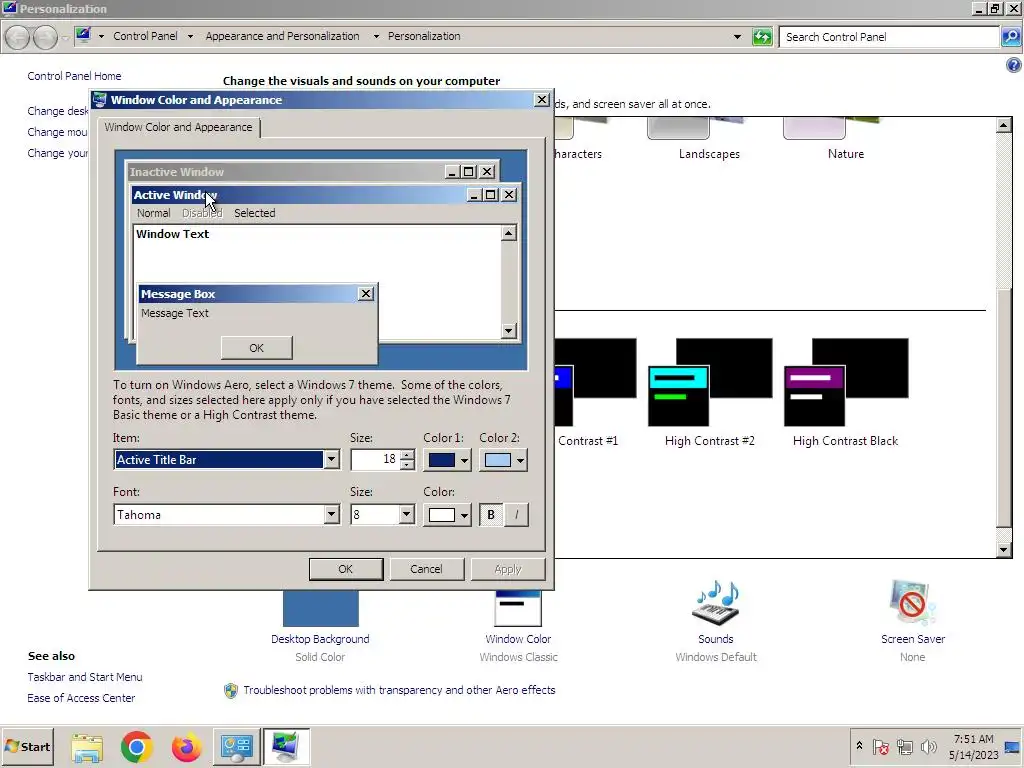
Task: Click Normal in the preview menu
Action: pos(153,213)
